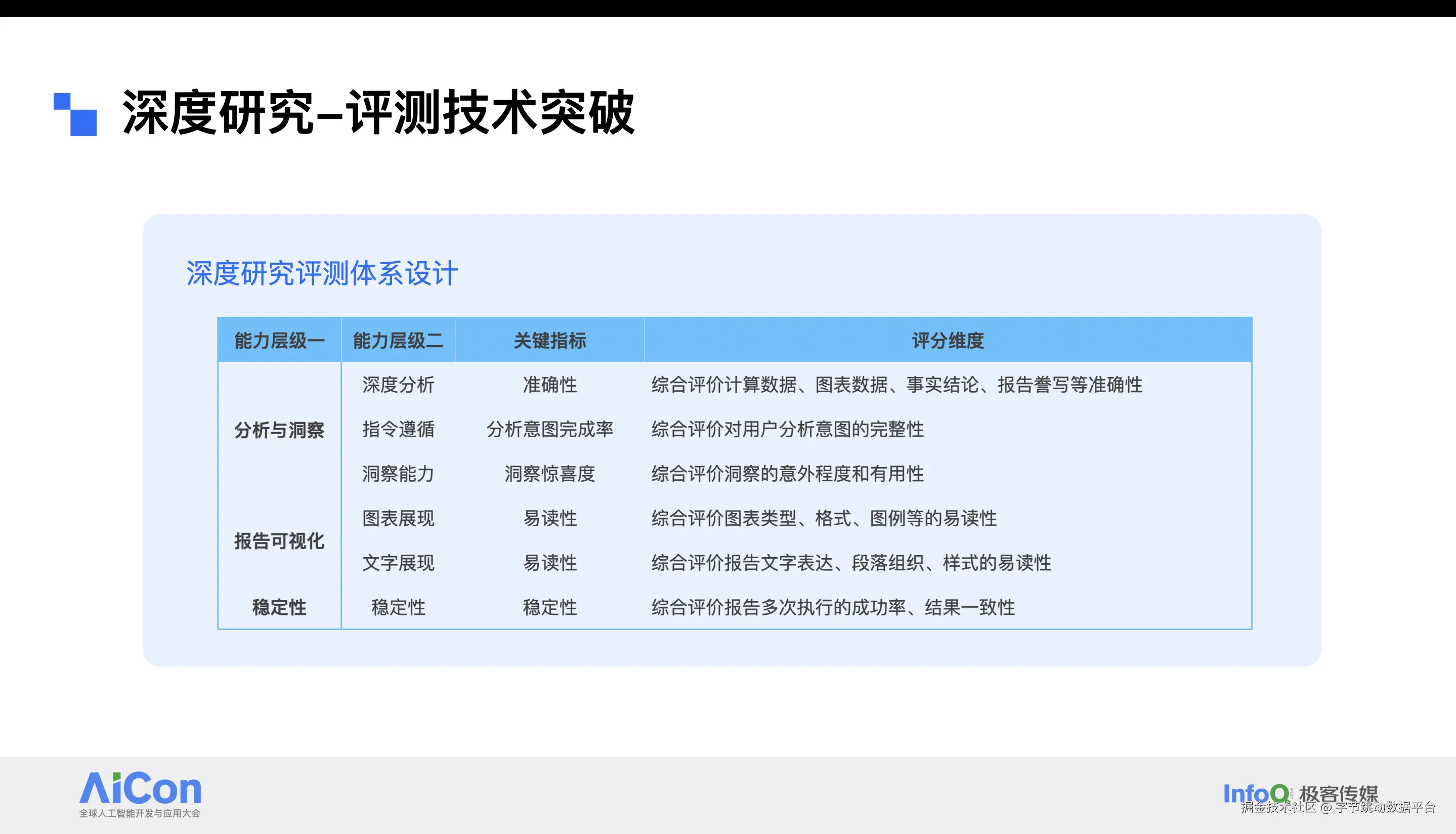
Task: Click the 深度分析 cell
Action: (x=398, y=385)
